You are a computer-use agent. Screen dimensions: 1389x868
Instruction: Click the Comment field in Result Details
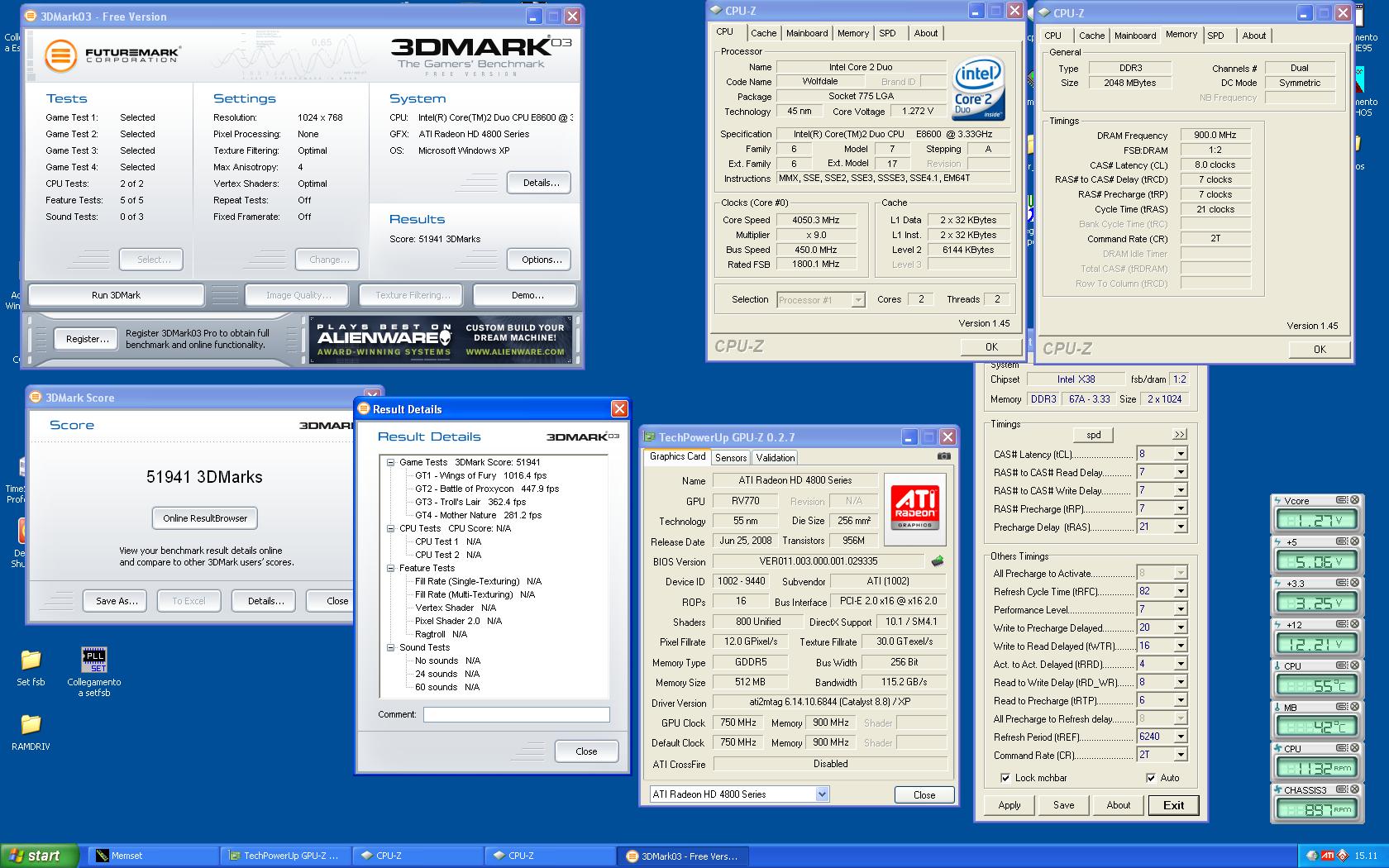(517, 714)
